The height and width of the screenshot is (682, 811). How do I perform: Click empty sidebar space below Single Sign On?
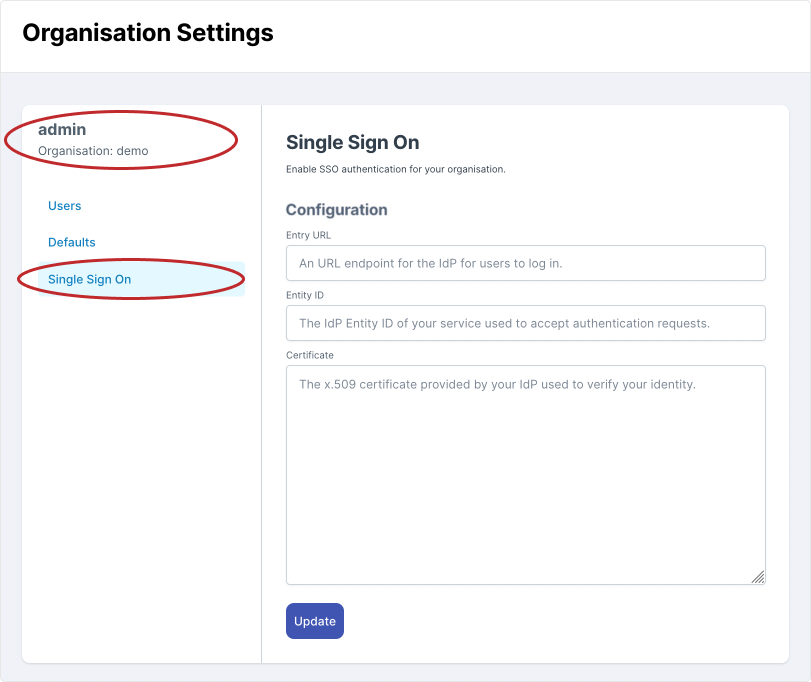(140, 450)
